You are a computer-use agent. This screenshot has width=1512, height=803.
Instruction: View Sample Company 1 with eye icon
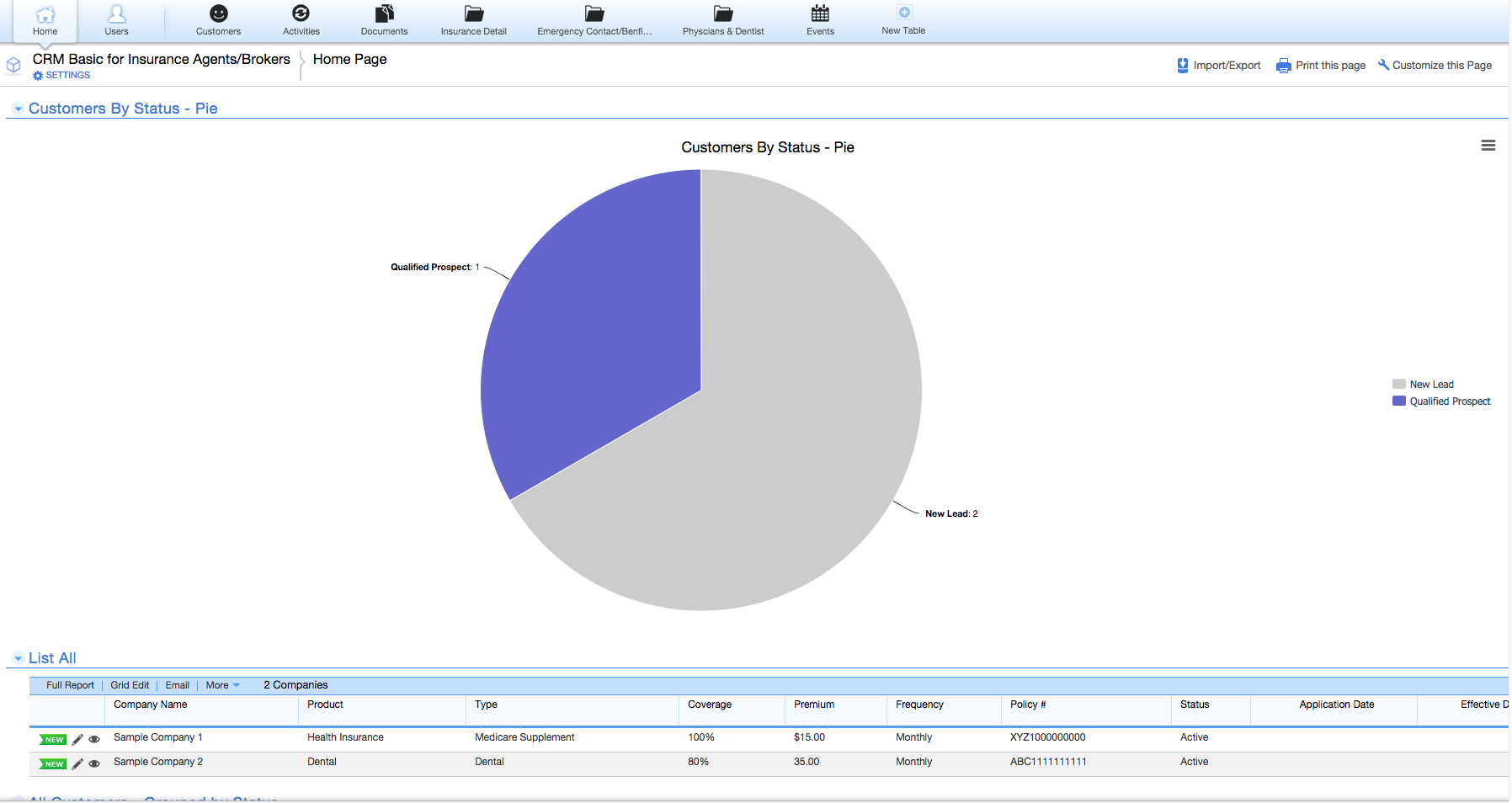(94, 739)
